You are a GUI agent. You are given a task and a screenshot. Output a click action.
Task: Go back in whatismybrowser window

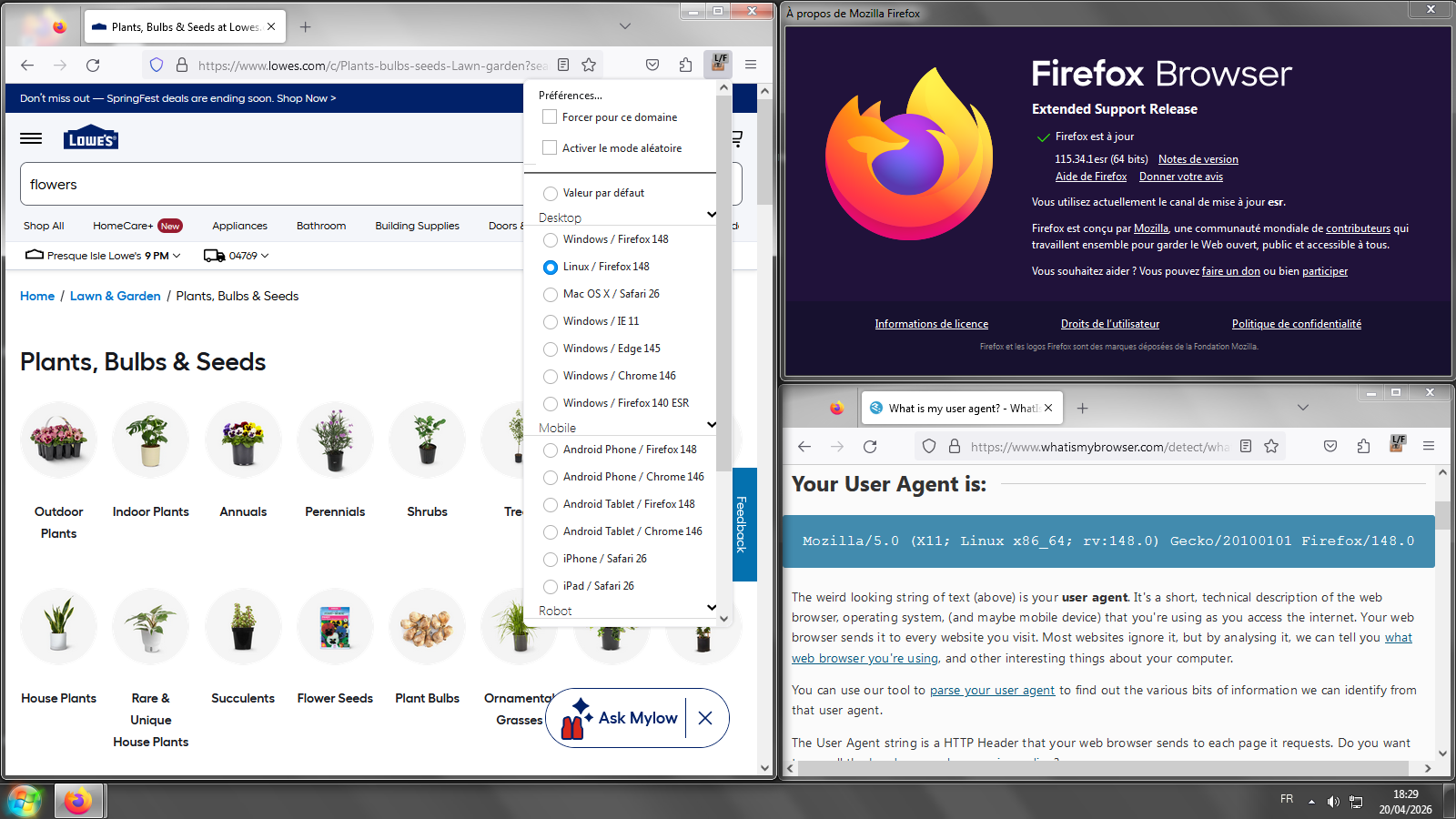click(804, 447)
